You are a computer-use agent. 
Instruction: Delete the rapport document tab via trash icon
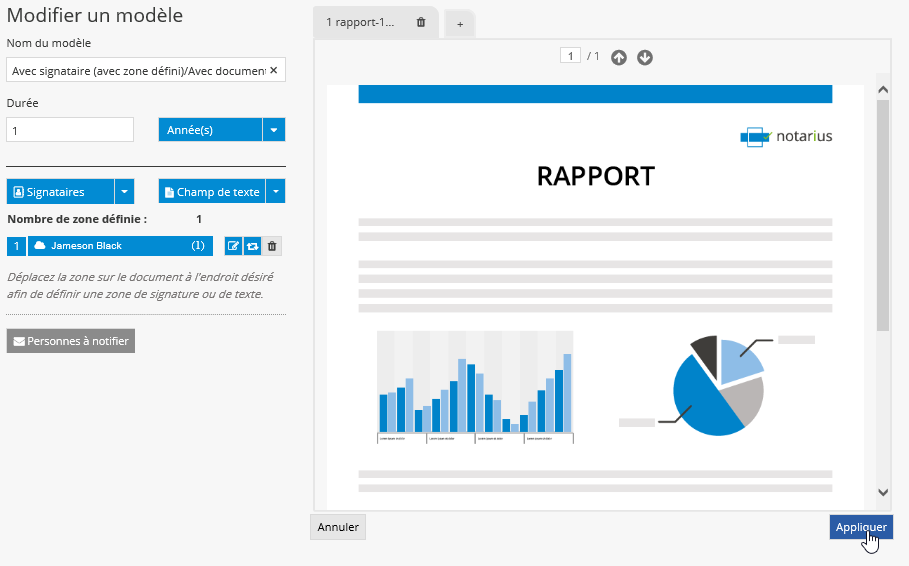click(x=421, y=22)
